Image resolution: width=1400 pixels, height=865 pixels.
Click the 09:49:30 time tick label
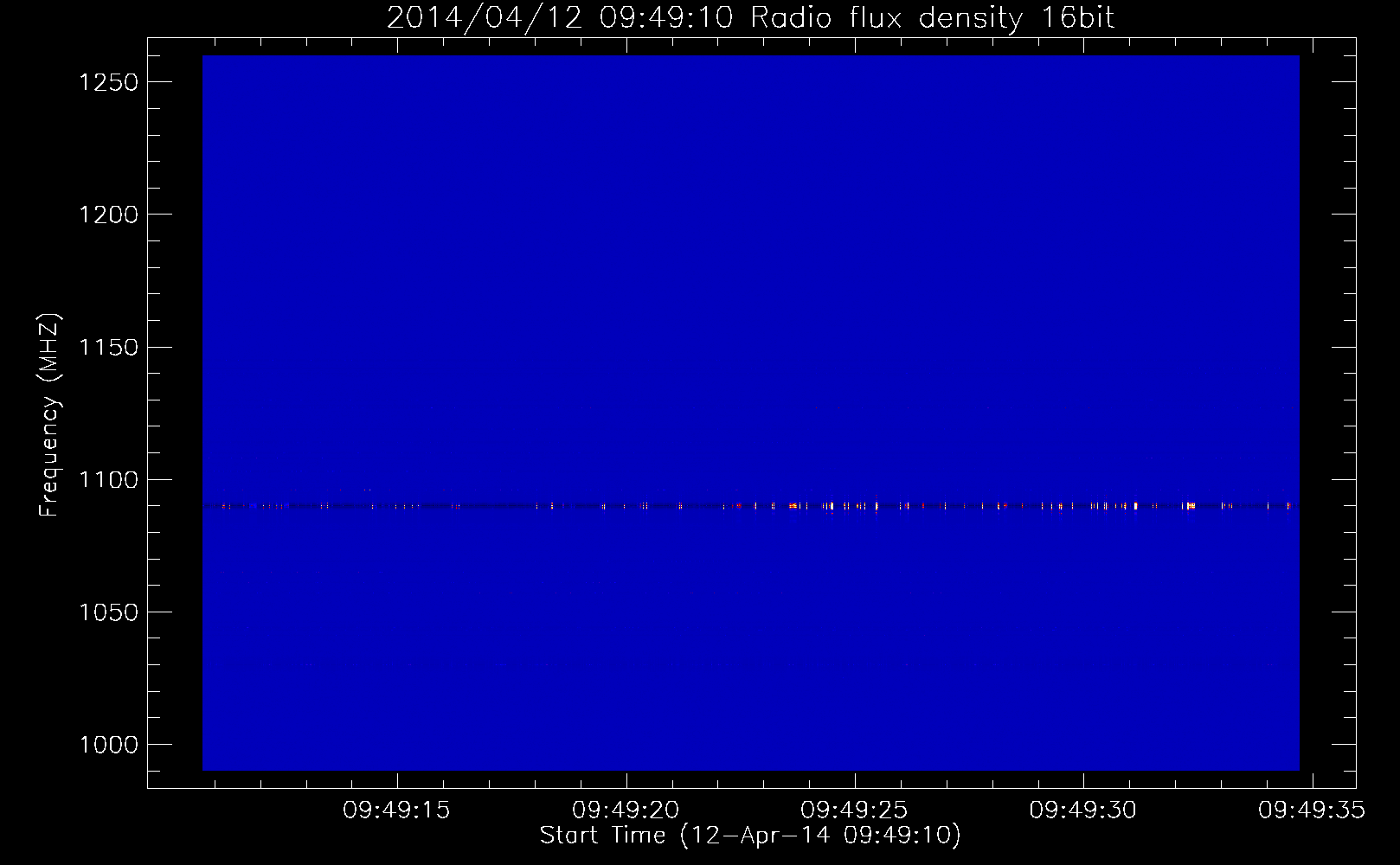(1082, 811)
